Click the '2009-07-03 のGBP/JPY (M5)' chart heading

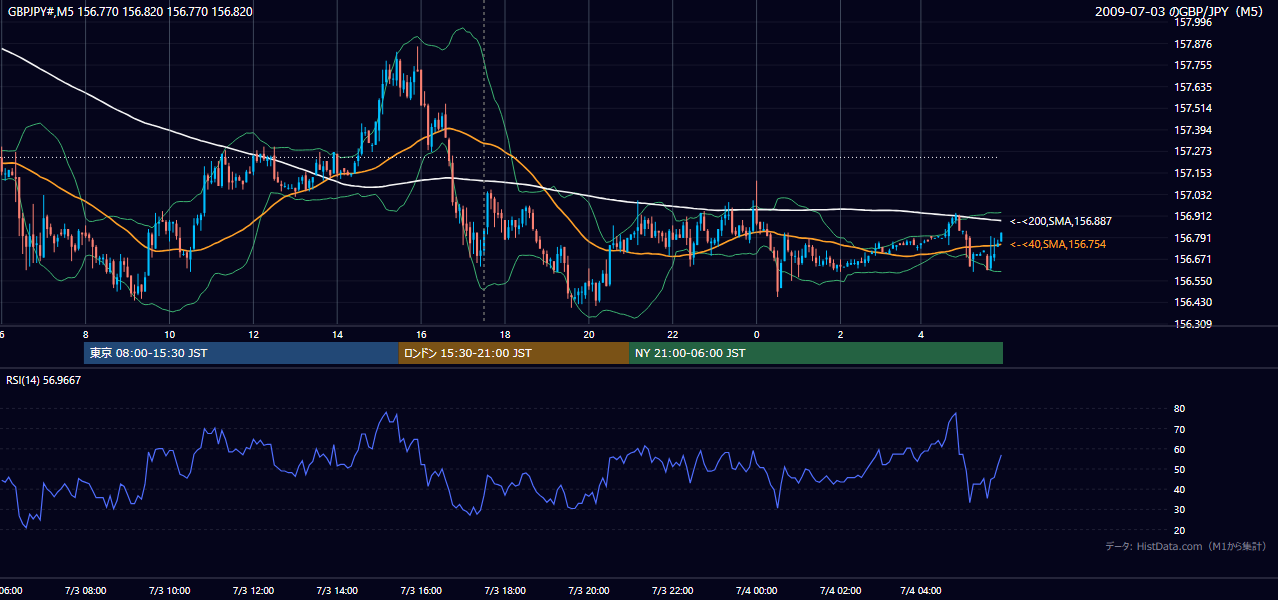1181,12
